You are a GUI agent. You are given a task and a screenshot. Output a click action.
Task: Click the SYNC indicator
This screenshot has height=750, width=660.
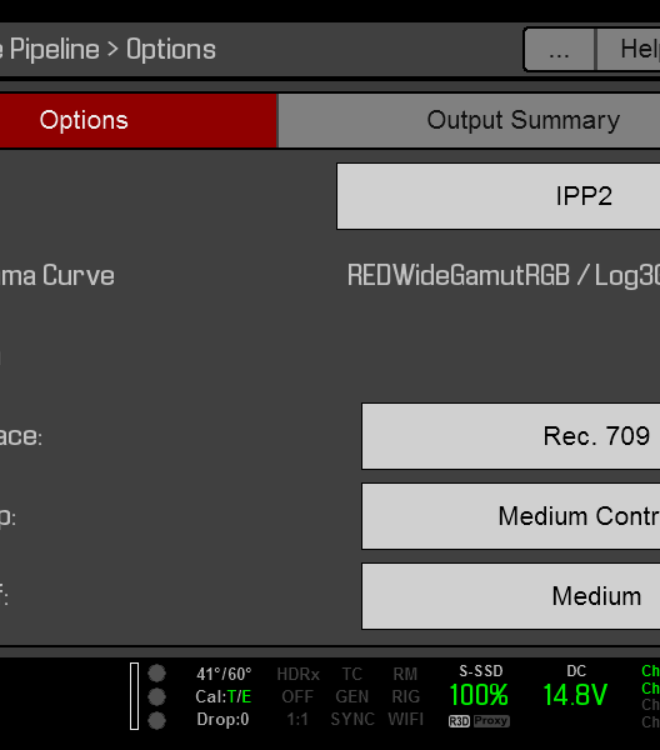click(352, 719)
